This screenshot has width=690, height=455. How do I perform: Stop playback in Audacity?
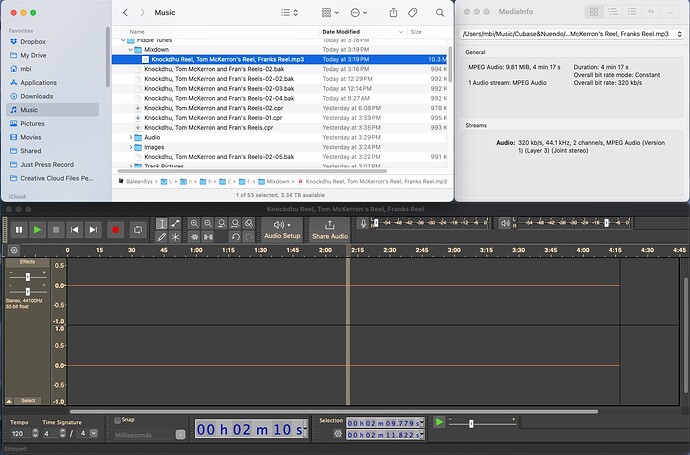point(56,230)
